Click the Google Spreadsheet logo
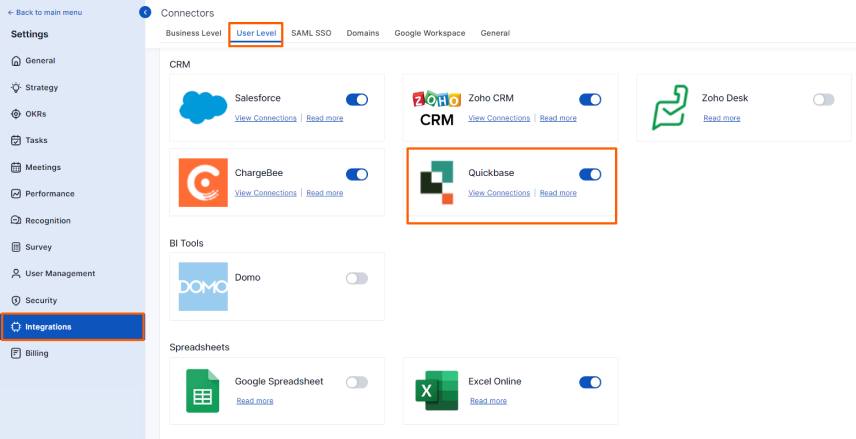Image resolution: width=856 pixels, height=439 pixels. pos(203,391)
